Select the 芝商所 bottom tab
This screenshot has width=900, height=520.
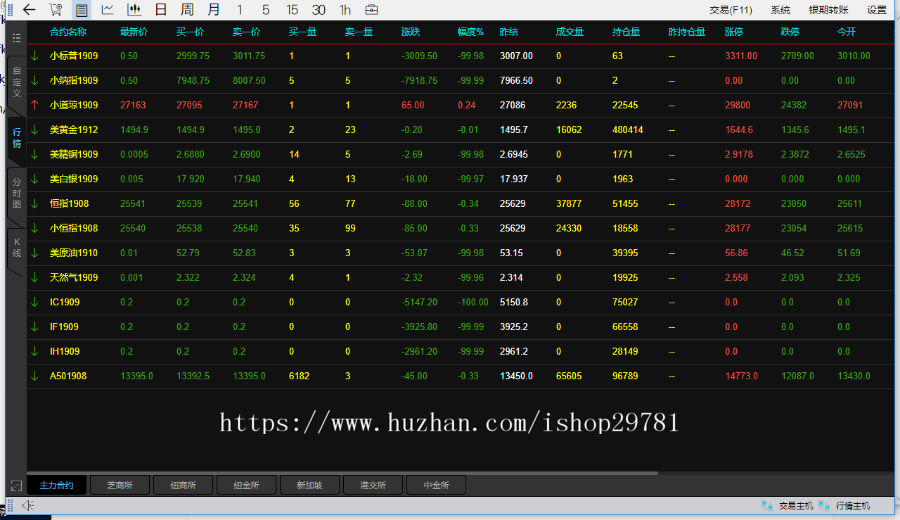click(120, 485)
